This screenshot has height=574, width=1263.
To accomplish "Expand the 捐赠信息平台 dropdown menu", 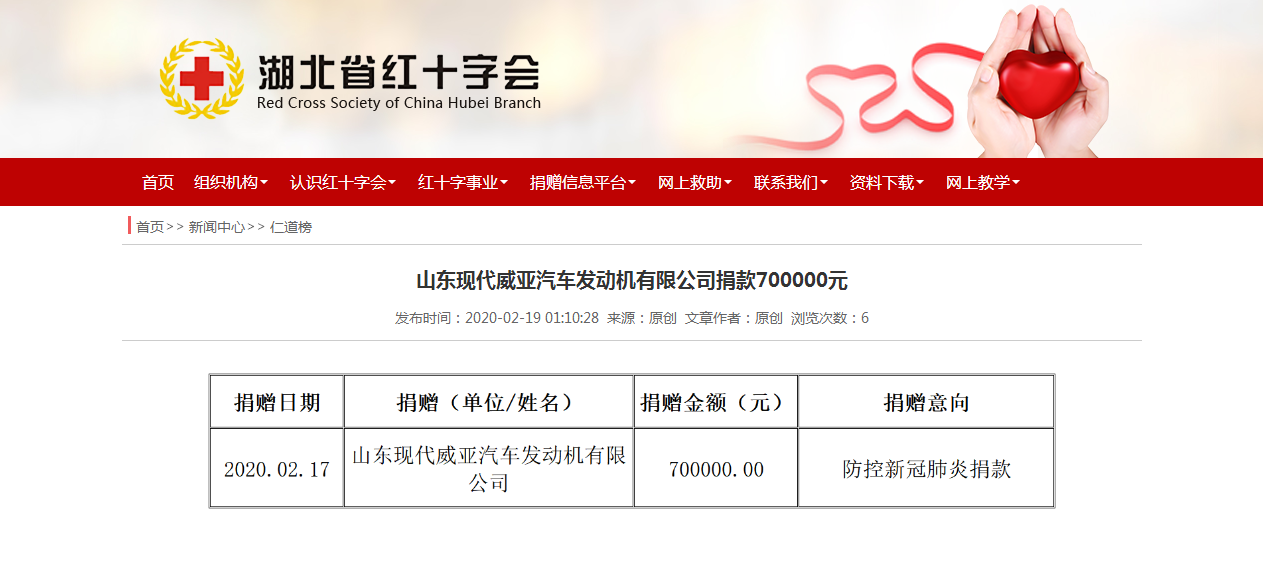I will pyautogui.click(x=583, y=183).
